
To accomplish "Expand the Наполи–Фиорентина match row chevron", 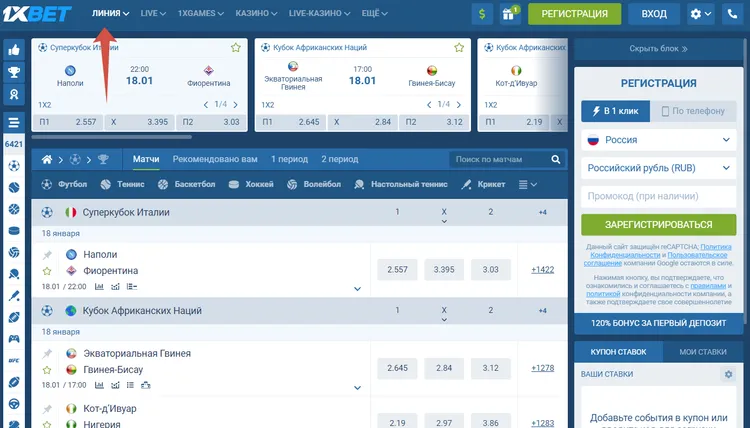I will 357,289.
